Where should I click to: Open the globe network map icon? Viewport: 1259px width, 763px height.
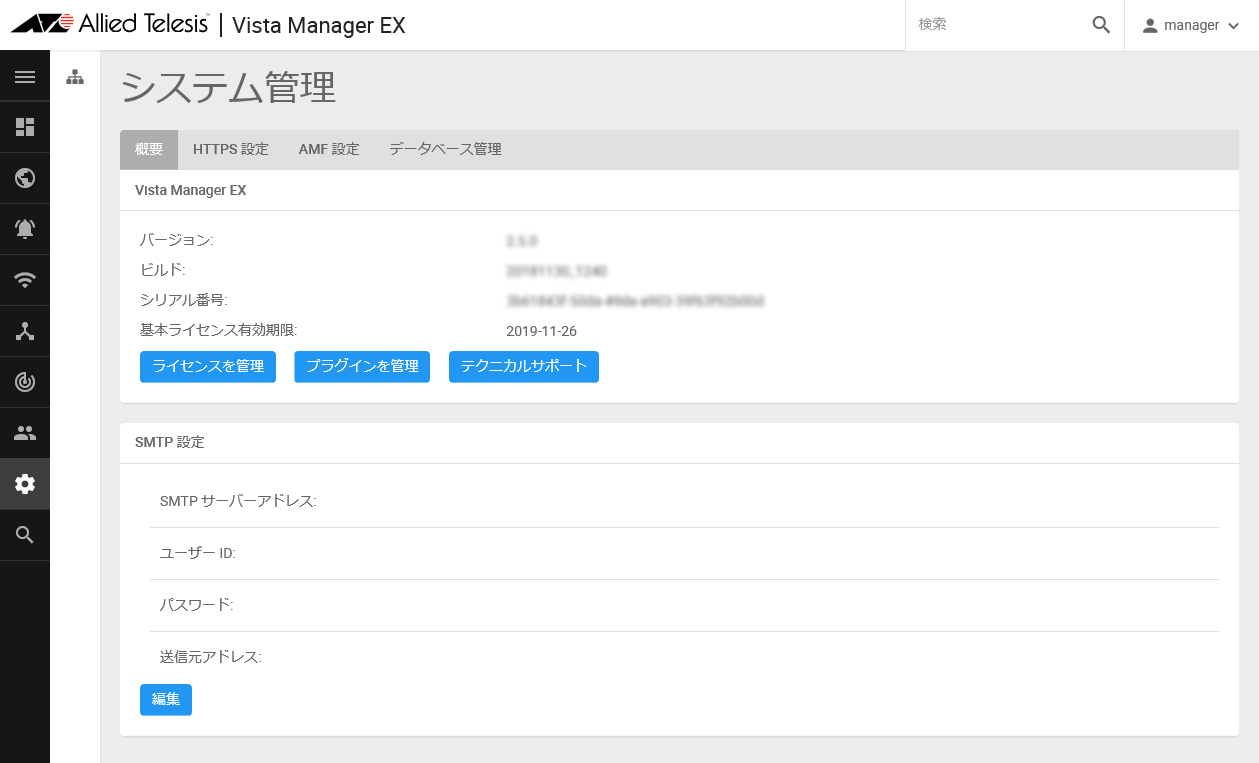tap(25, 178)
